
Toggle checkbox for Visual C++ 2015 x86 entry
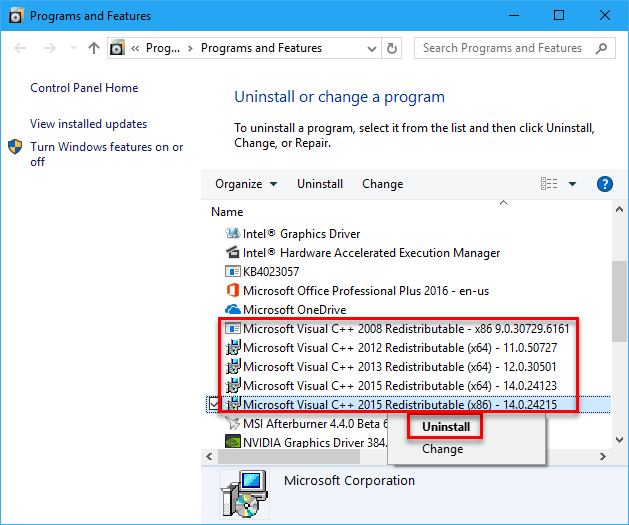214,405
